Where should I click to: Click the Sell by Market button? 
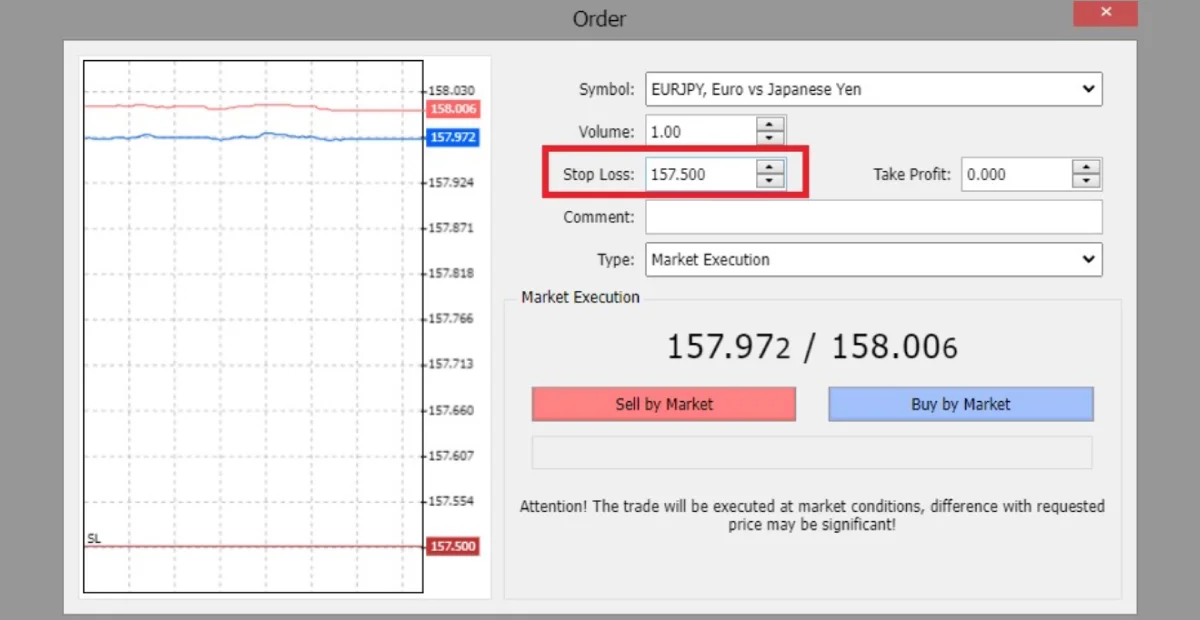tap(663, 404)
